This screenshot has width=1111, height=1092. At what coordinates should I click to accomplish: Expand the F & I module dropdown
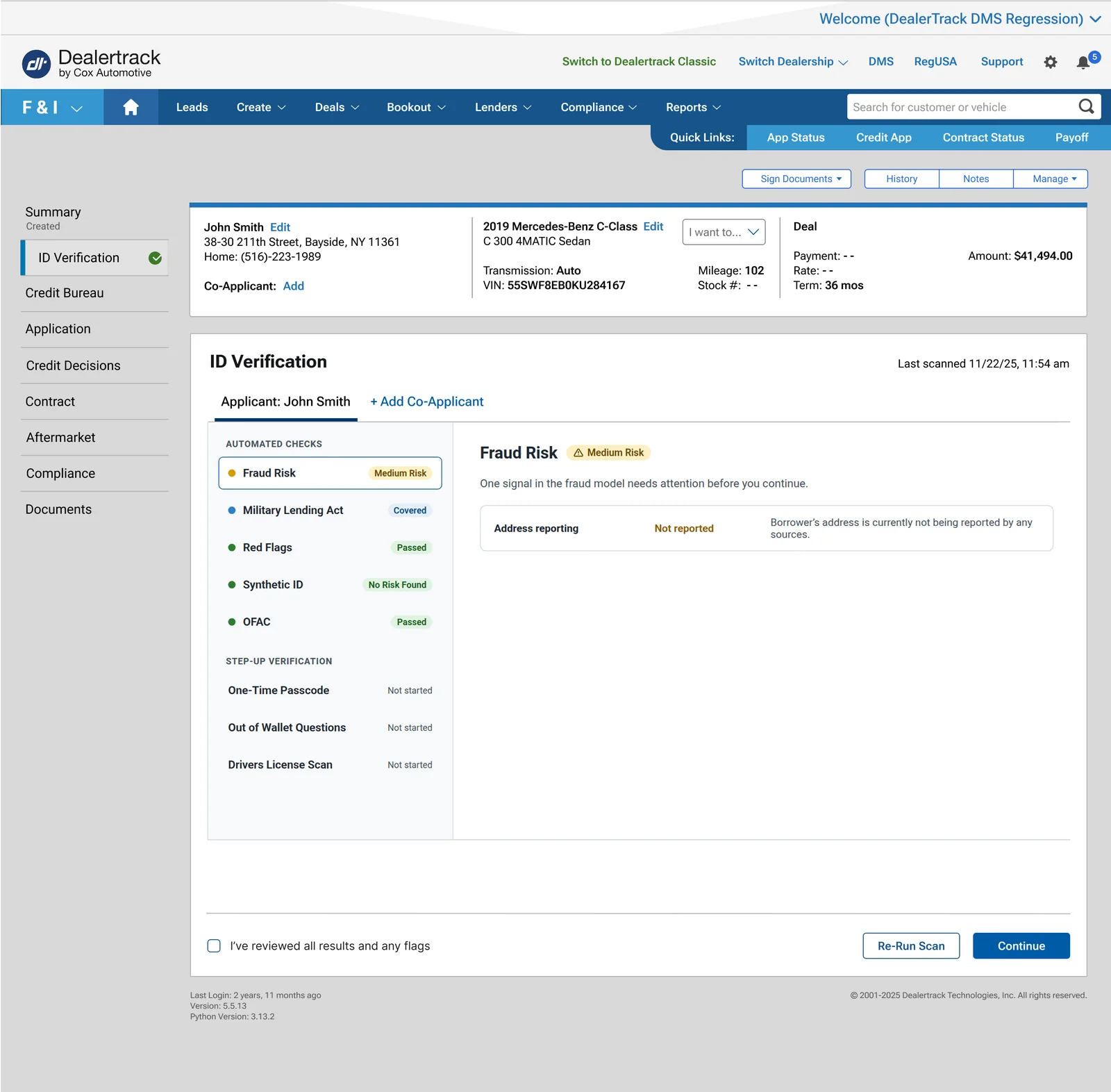pos(52,107)
